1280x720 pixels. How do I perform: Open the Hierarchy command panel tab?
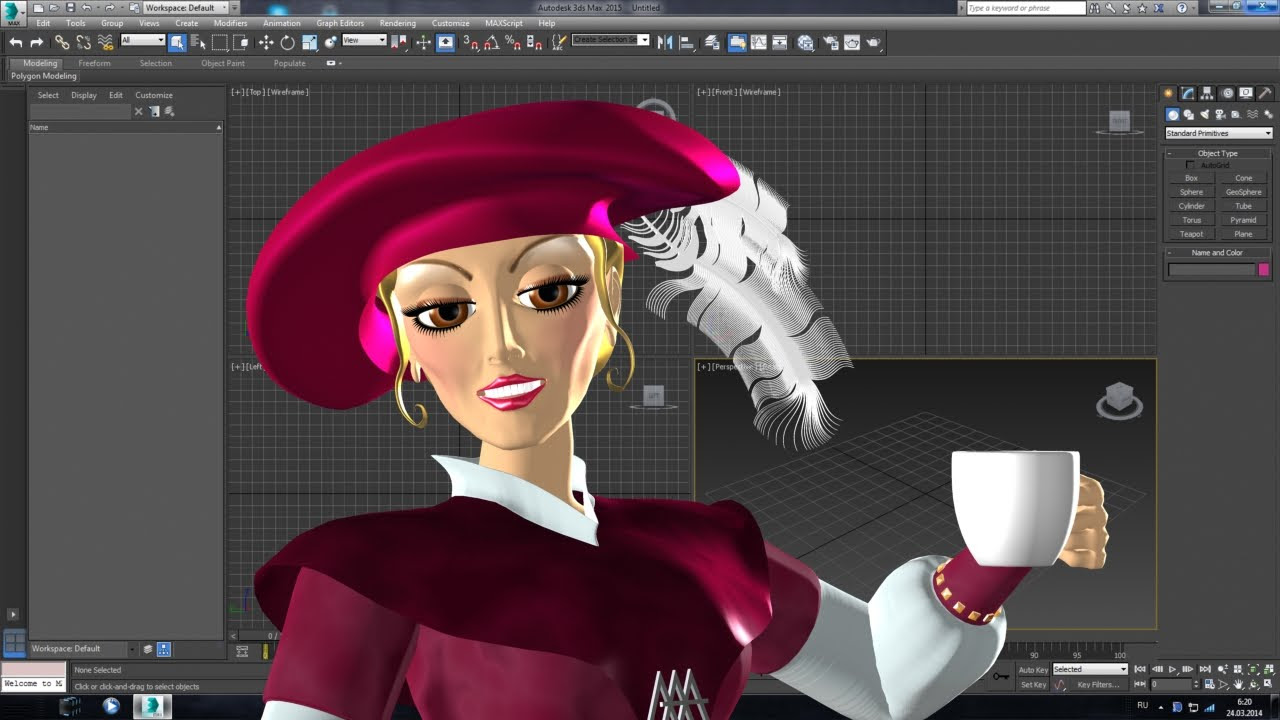click(x=1207, y=93)
